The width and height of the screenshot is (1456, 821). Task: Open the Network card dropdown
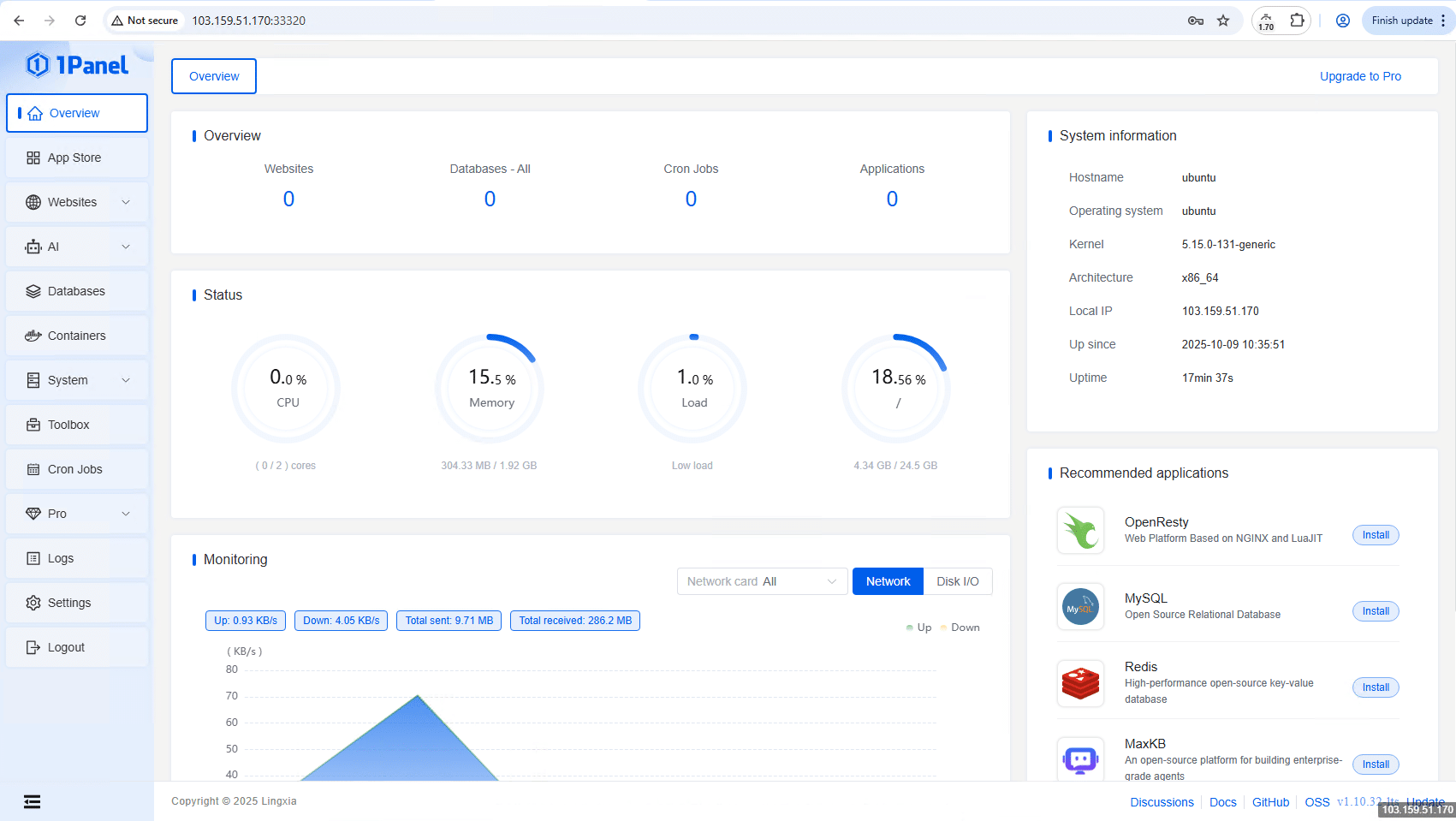(x=762, y=581)
